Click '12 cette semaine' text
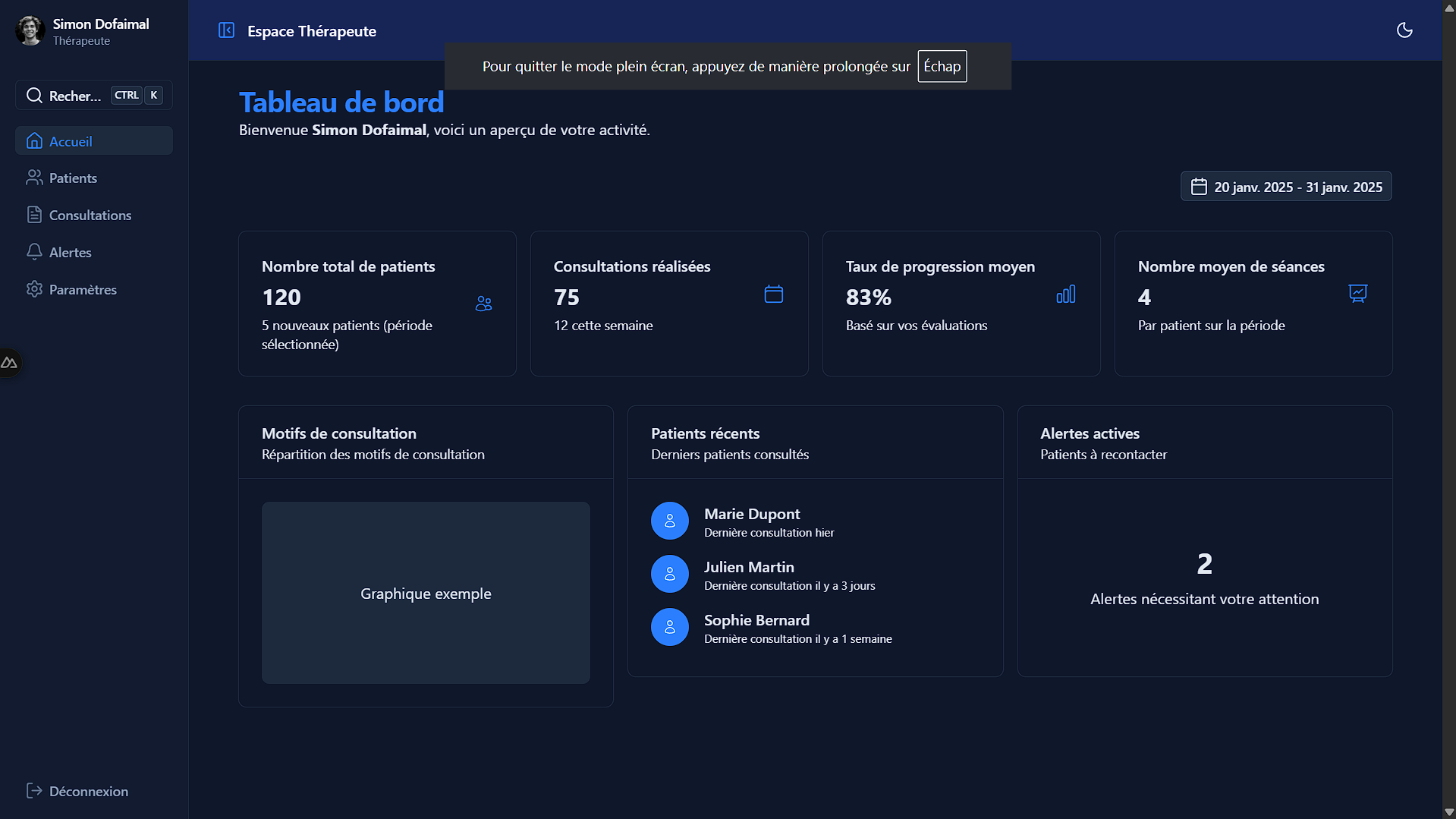1456x819 pixels. point(603,326)
